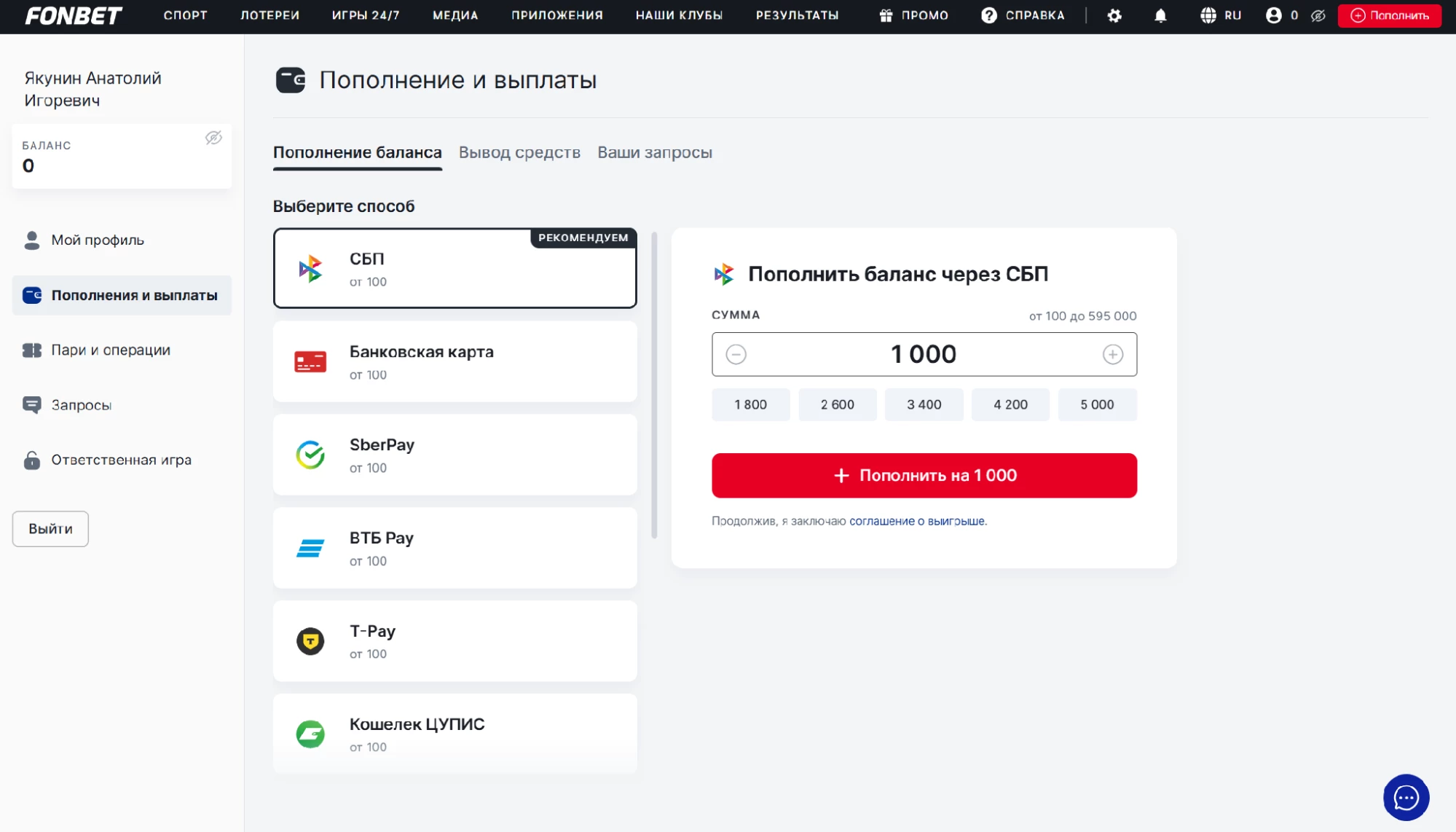Open Ответственная игра sidebar item
Image resolution: width=1456 pixels, height=832 pixels.
coord(122,460)
